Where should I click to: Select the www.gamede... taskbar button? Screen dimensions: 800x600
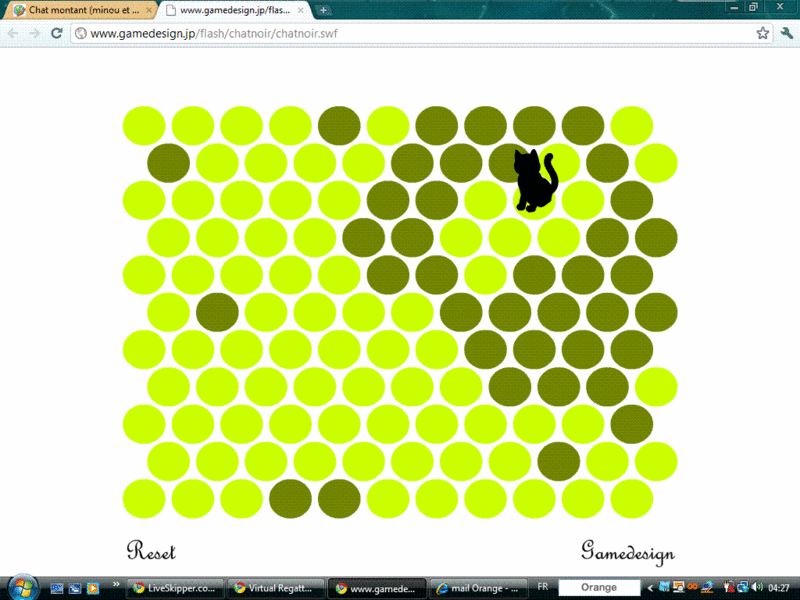coord(377,588)
